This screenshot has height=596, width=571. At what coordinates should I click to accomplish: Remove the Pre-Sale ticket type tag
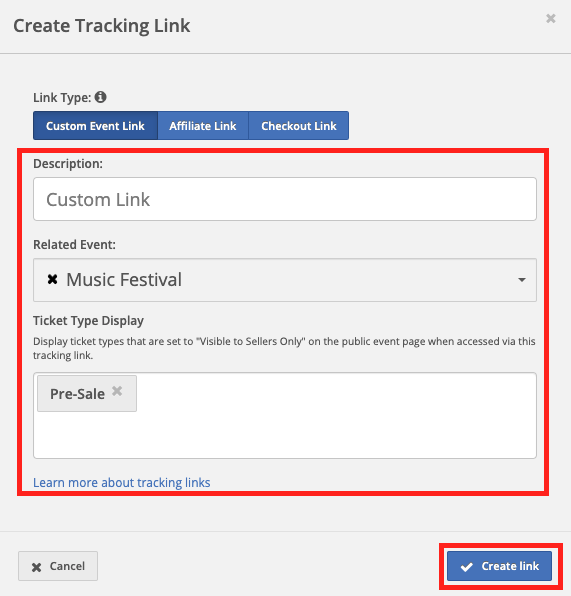coord(117,391)
